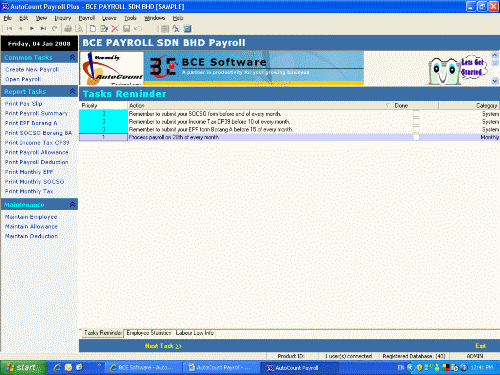500x375 pixels.
Task: Click the Print EPF Borang A link
Action: point(31,123)
